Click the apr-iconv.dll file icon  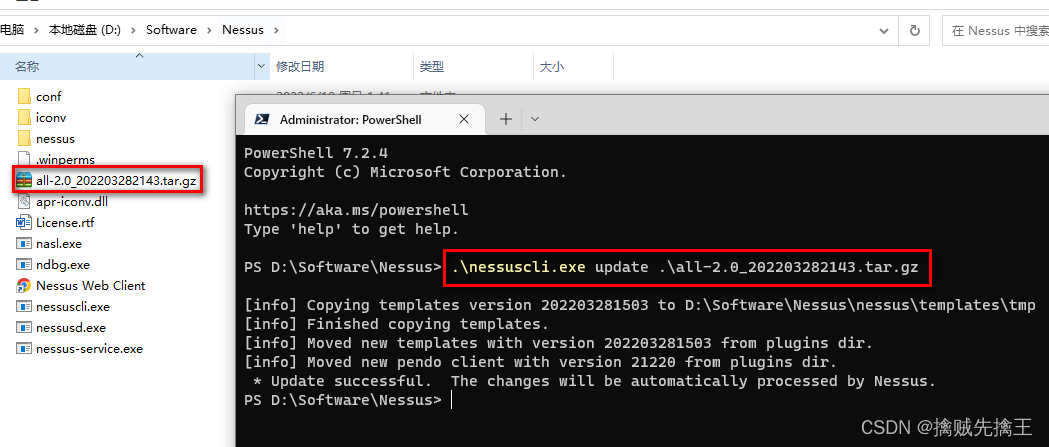click(24, 201)
